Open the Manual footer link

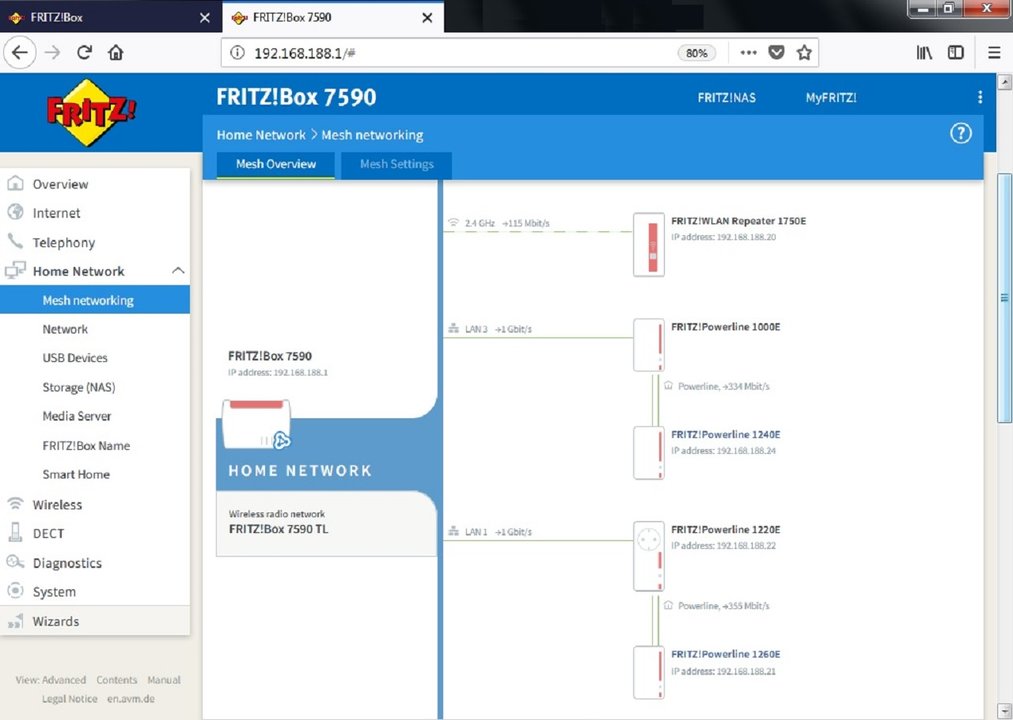click(x=164, y=680)
